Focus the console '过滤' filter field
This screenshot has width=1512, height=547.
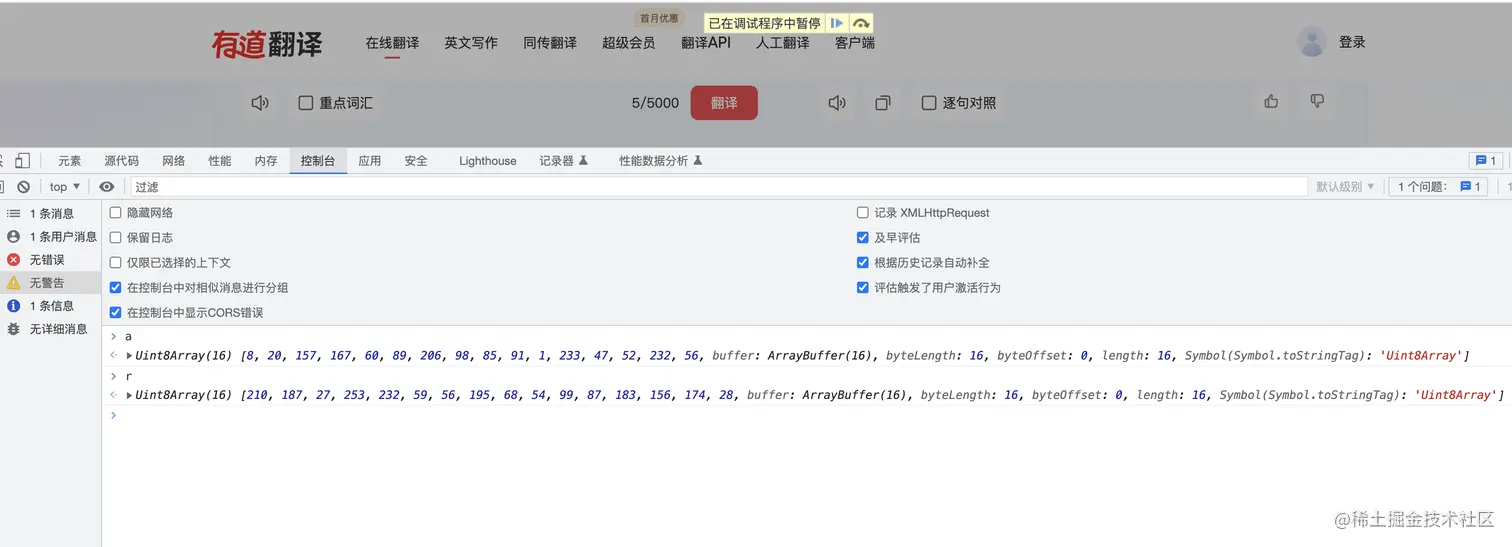pyautogui.click(x=719, y=187)
